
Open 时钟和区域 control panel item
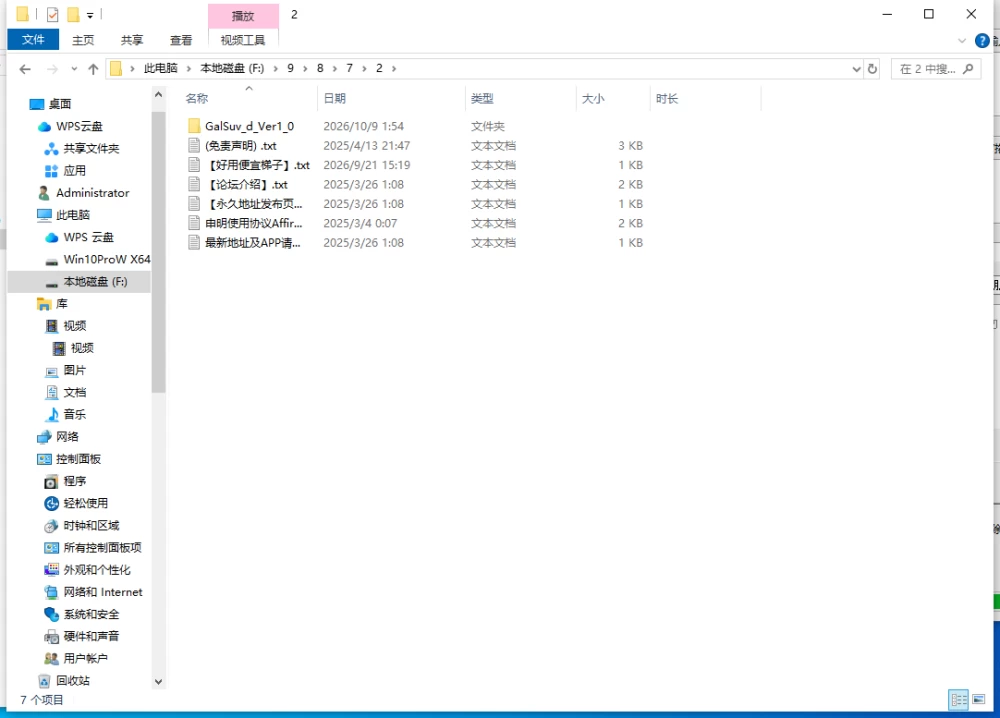tap(91, 525)
